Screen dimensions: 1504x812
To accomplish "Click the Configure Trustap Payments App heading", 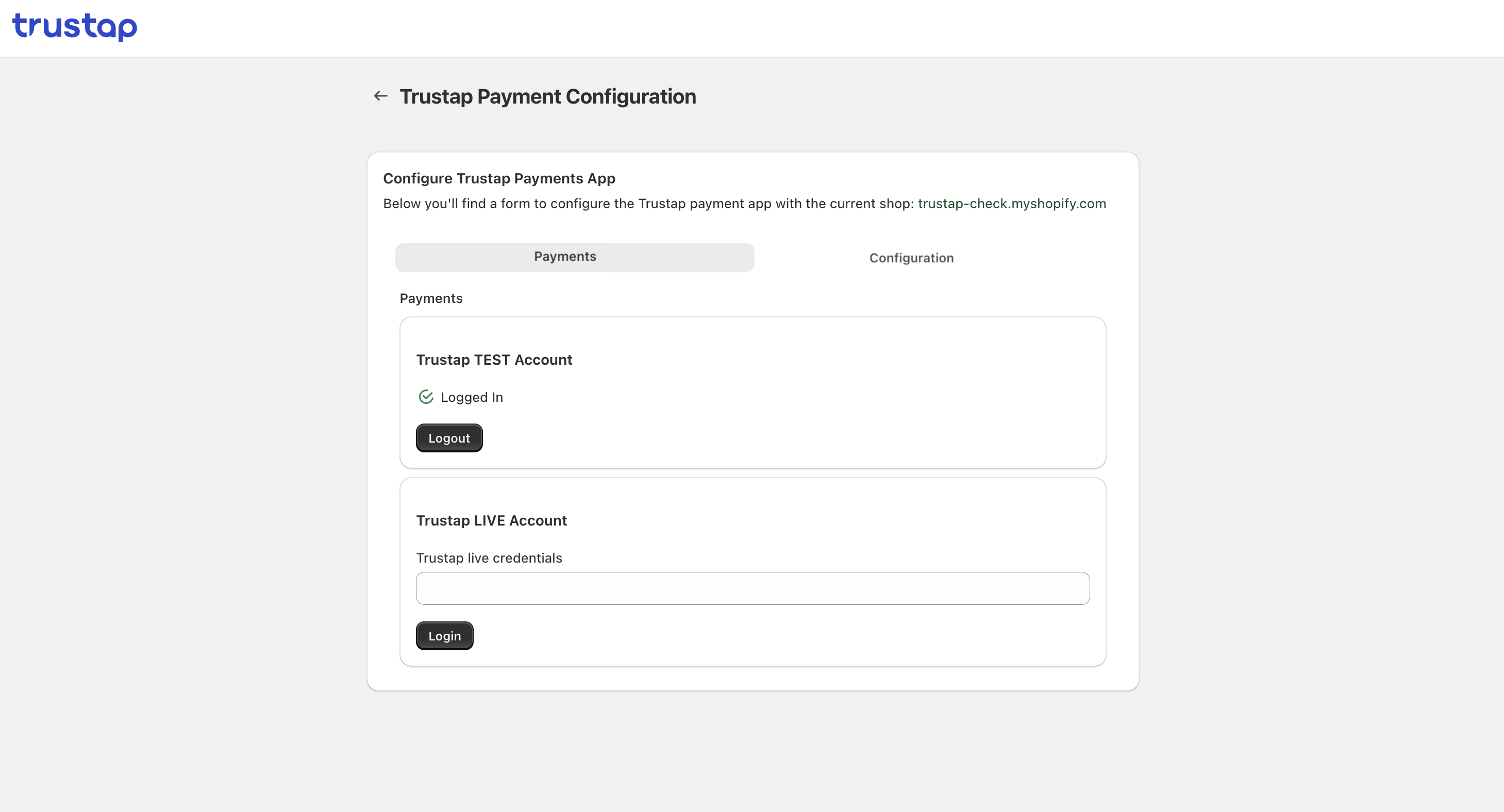I will click(499, 179).
